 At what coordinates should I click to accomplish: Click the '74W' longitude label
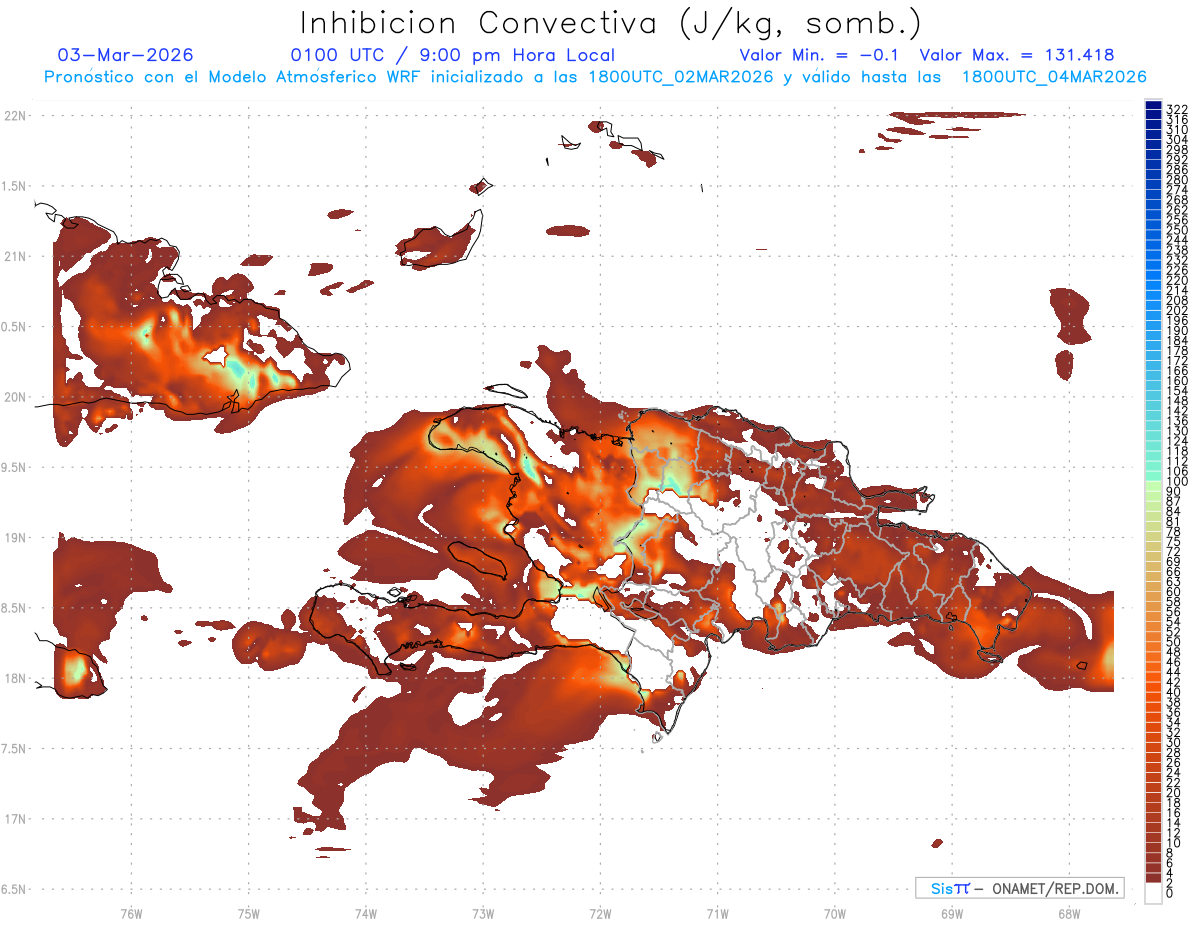point(365,913)
